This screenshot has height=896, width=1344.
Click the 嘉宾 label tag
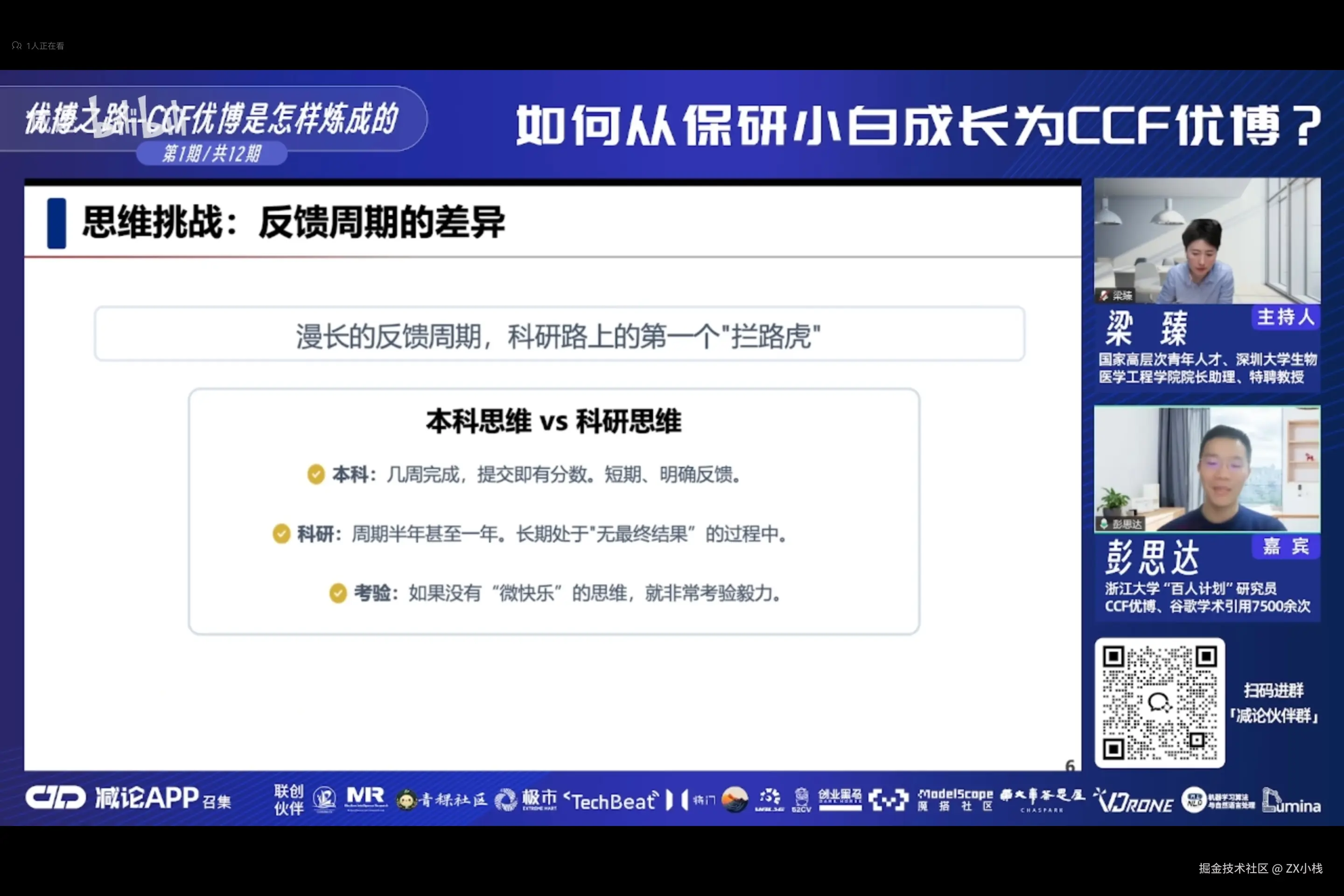[x=1286, y=546]
